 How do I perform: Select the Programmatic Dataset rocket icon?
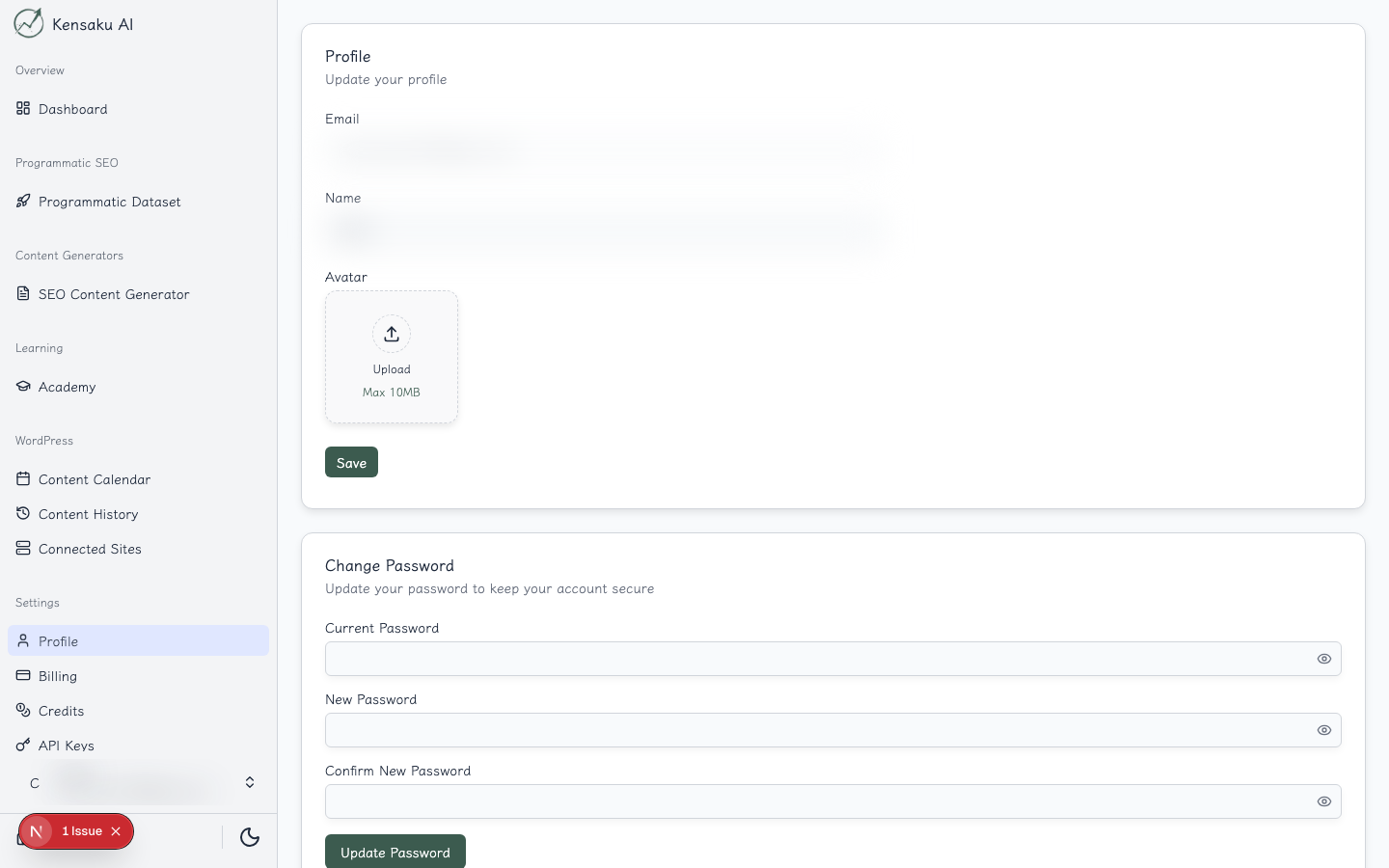tap(23, 202)
